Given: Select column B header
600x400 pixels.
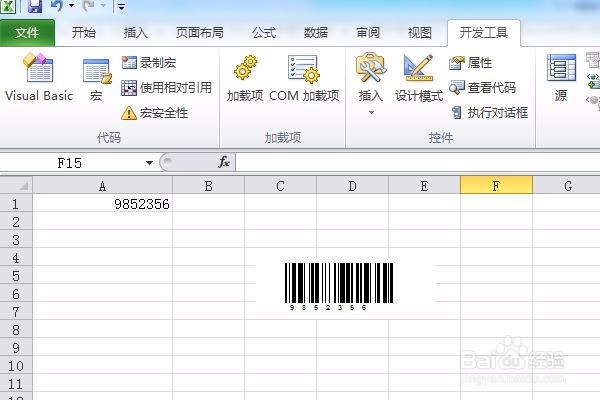Looking at the screenshot, I should pyautogui.click(x=209, y=186).
